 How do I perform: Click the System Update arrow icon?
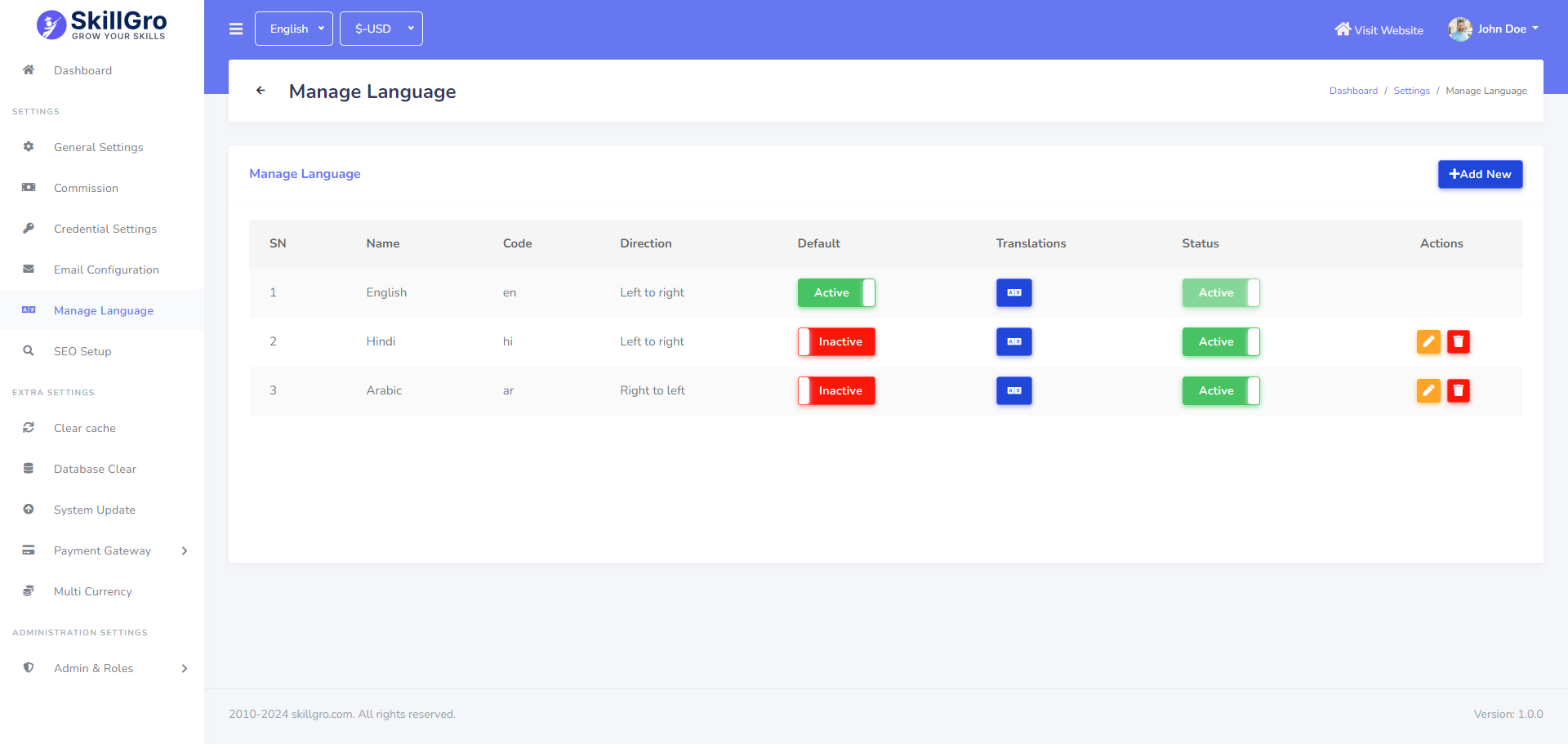29,509
